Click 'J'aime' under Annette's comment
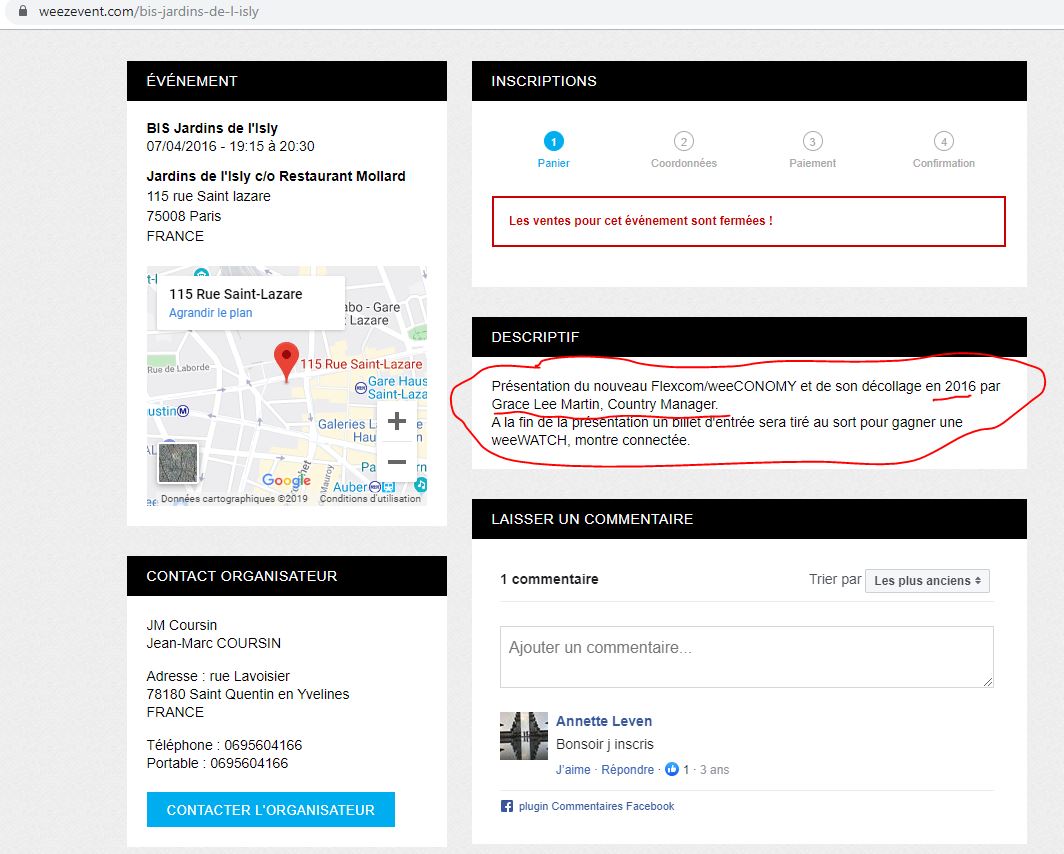The image size is (1064, 854). pos(573,770)
